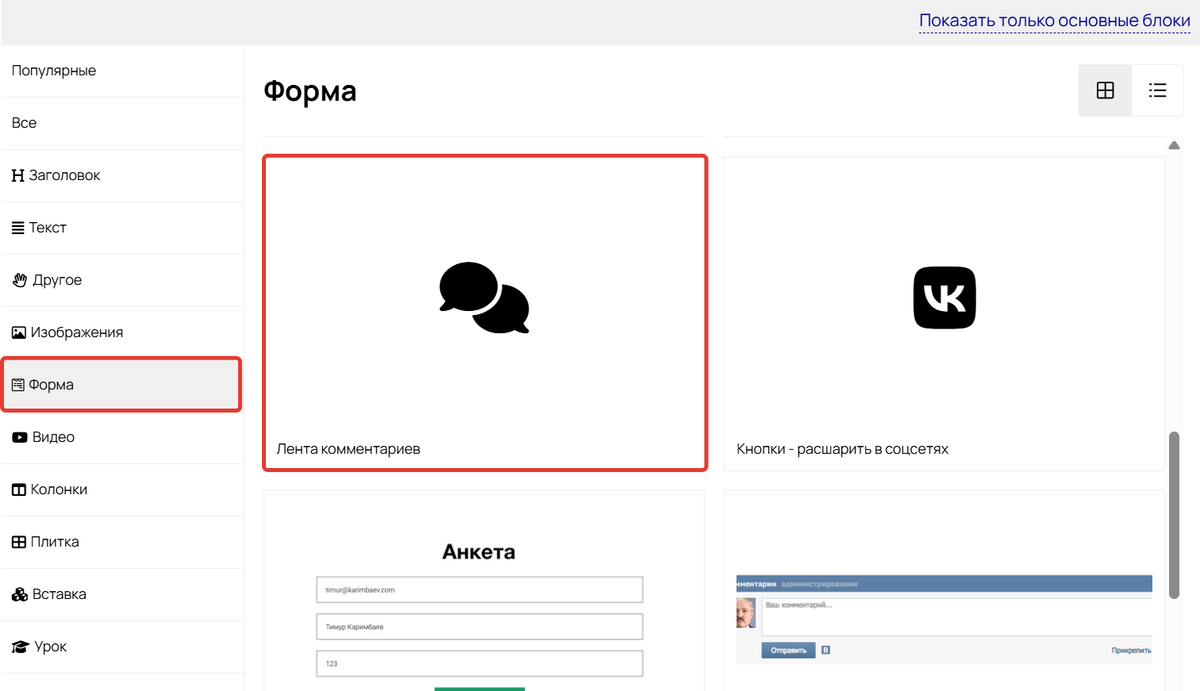Select the Другое category with hand icon
The height and width of the screenshot is (691, 1200).
pyautogui.click(x=56, y=280)
